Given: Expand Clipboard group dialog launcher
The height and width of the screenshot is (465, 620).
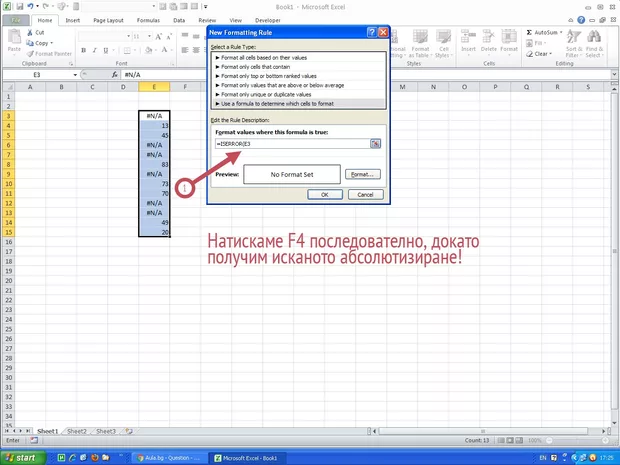Looking at the screenshot, I should [x=71, y=64].
